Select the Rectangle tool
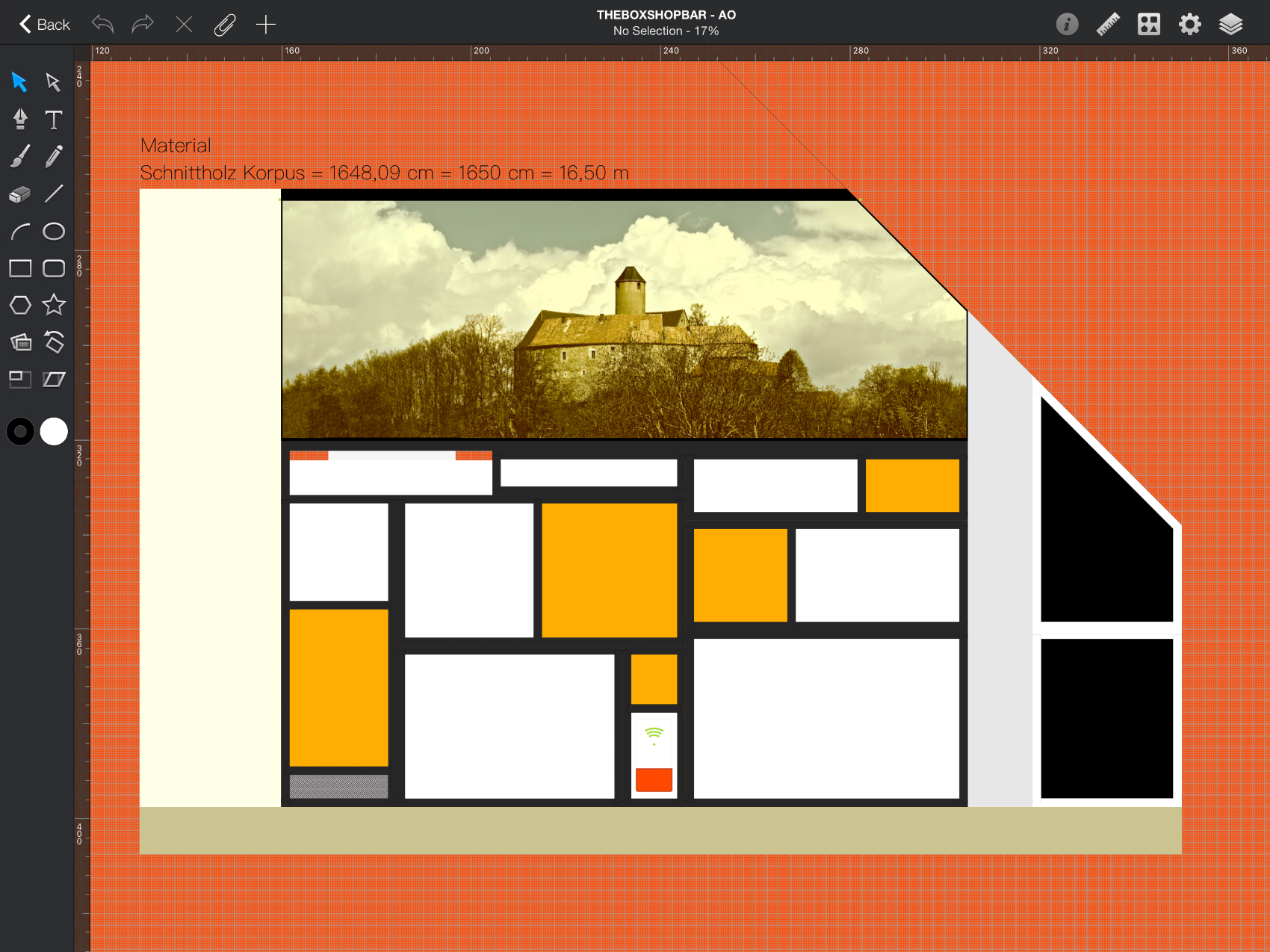 [20, 268]
